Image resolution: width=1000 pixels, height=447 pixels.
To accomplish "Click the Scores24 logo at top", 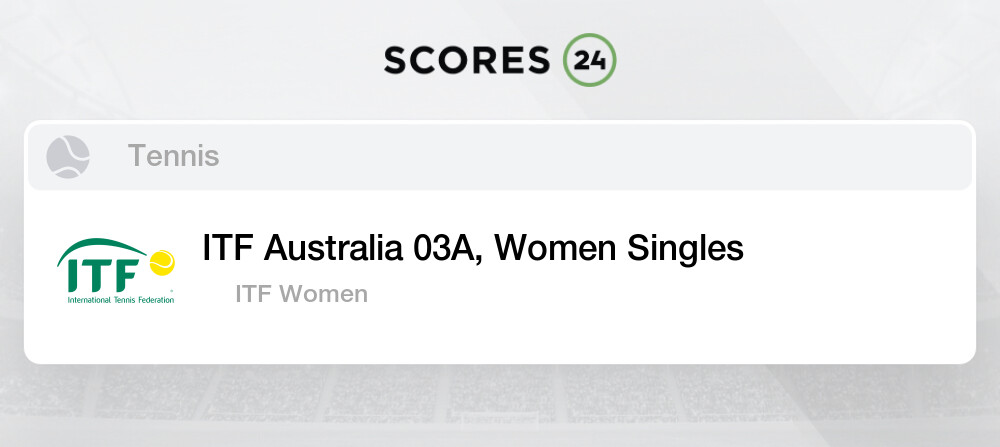I will pyautogui.click(x=499, y=60).
